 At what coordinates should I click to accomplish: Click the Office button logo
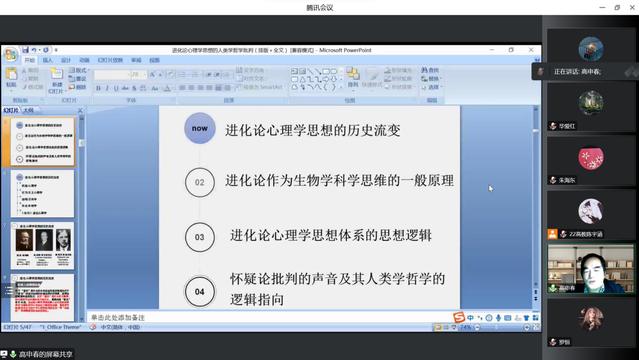point(11,55)
